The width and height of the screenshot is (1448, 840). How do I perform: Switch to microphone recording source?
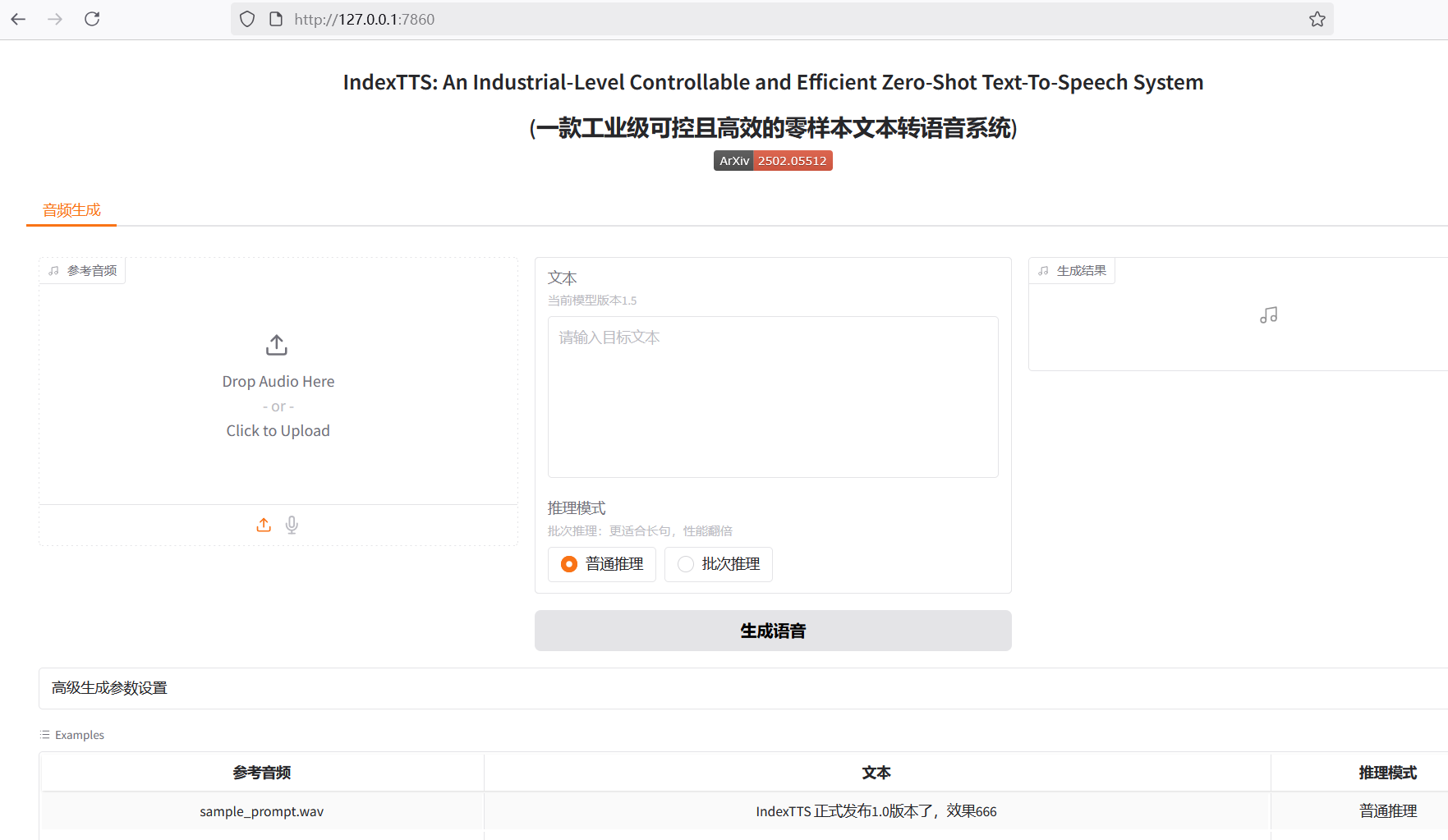(x=292, y=525)
